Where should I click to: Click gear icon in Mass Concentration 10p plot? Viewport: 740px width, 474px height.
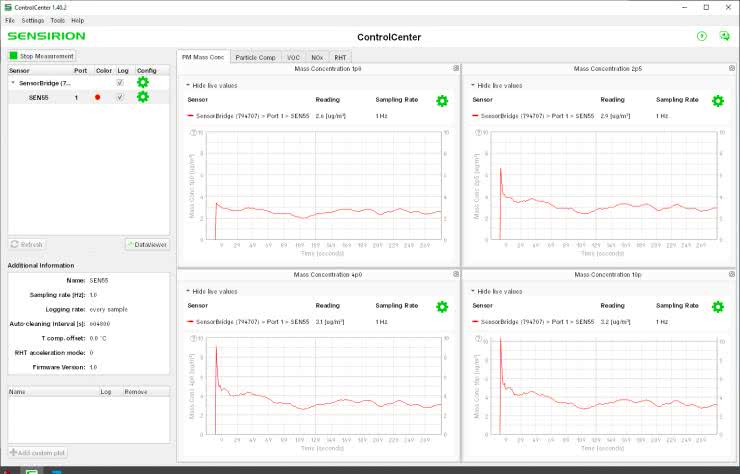pyautogui.click(x=717, y=306)
